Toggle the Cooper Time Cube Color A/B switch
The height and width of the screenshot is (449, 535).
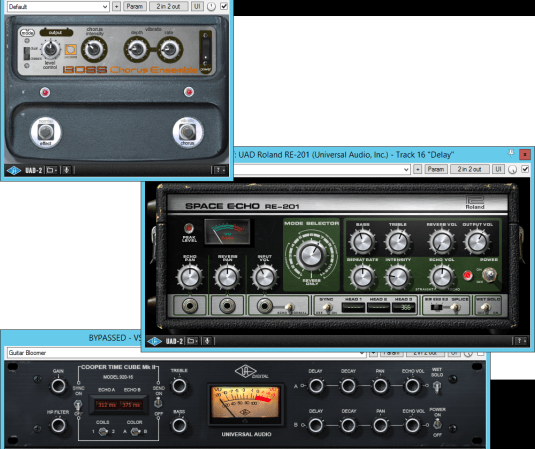pos(135,432)
